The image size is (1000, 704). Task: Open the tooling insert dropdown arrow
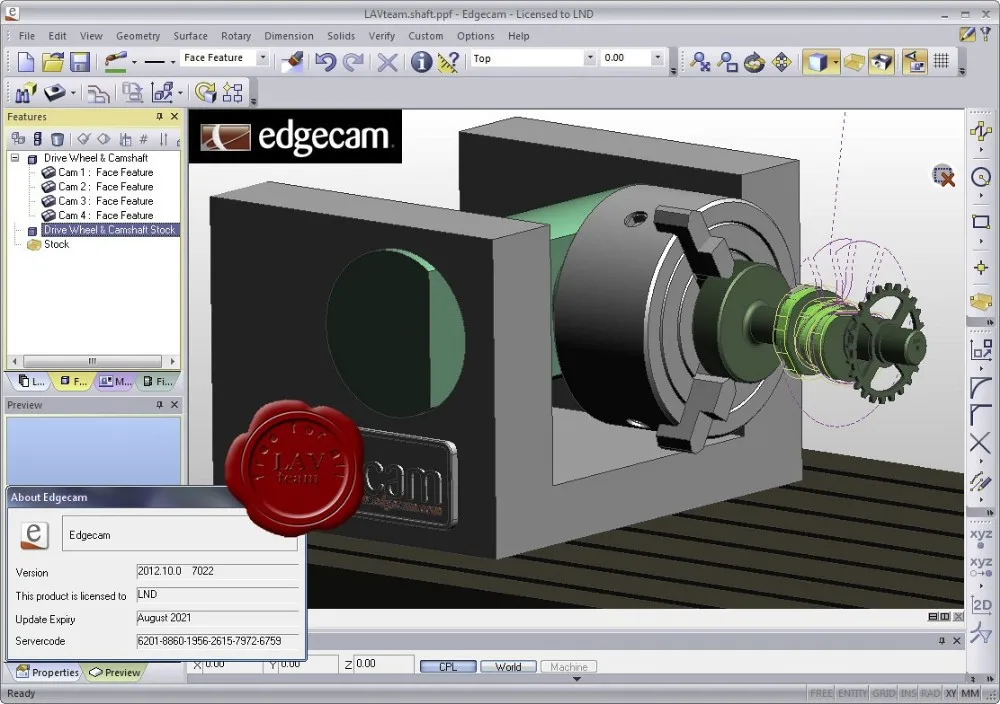click(73, 94)
